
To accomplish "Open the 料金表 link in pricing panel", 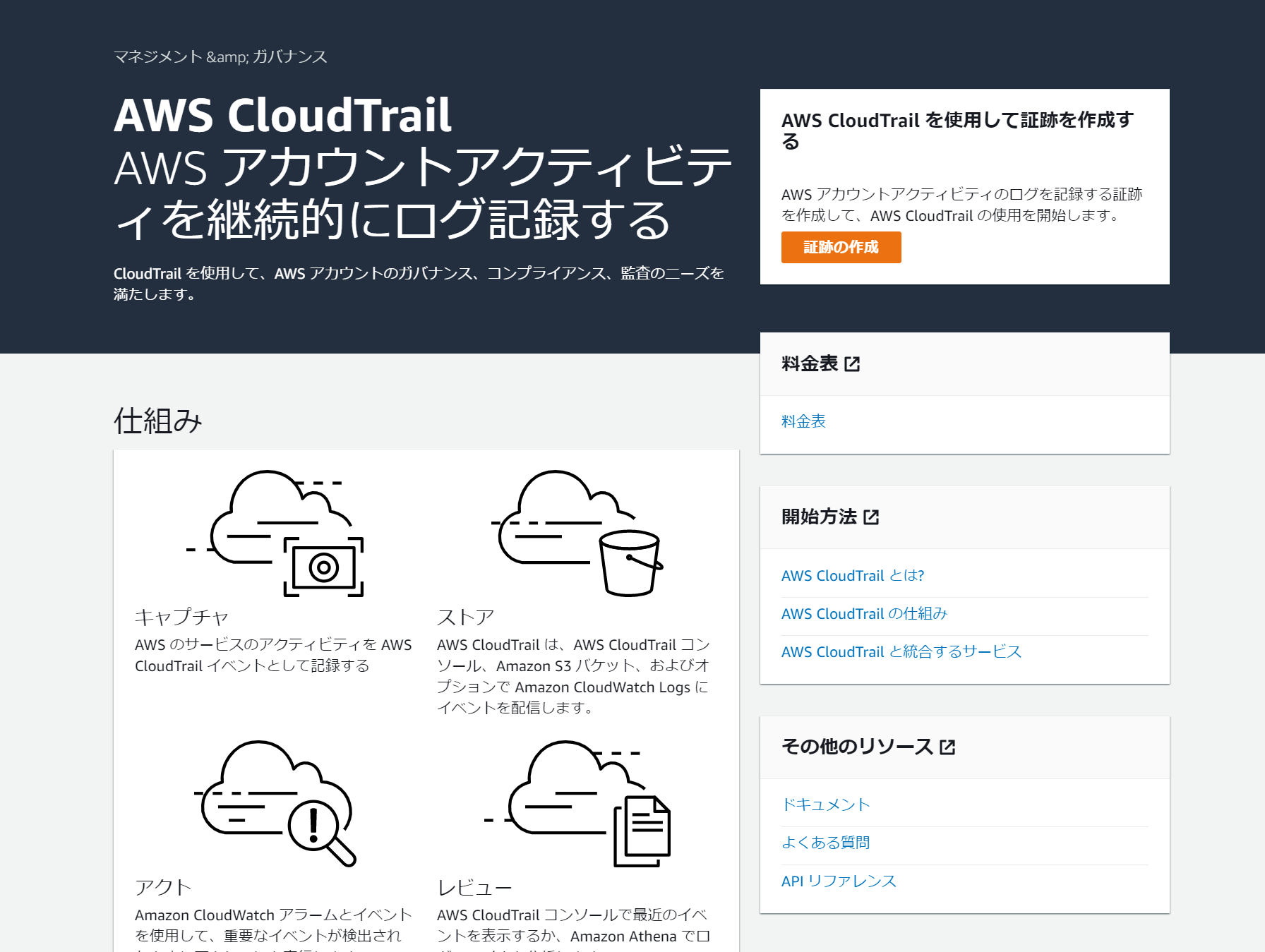I will [x=803, y=421].
